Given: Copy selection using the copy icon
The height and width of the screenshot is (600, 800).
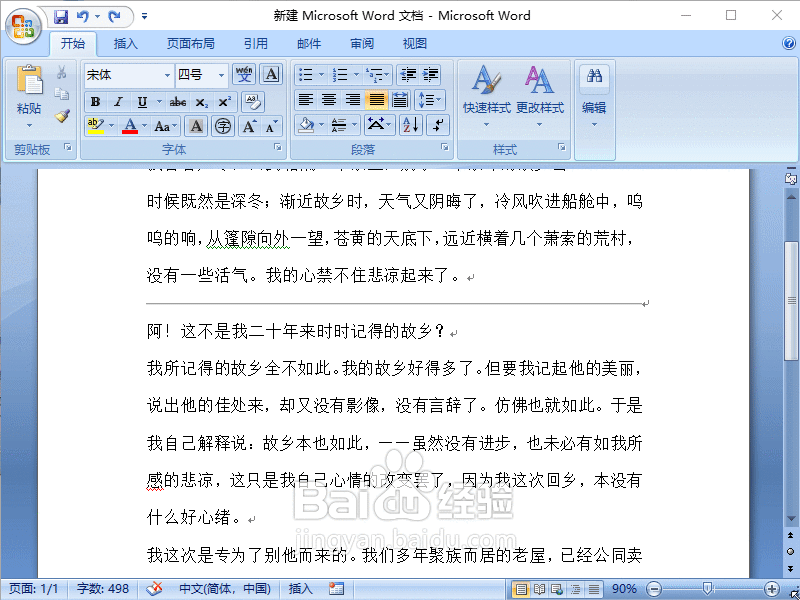Looking at the screenshot, I should [62, 94].
